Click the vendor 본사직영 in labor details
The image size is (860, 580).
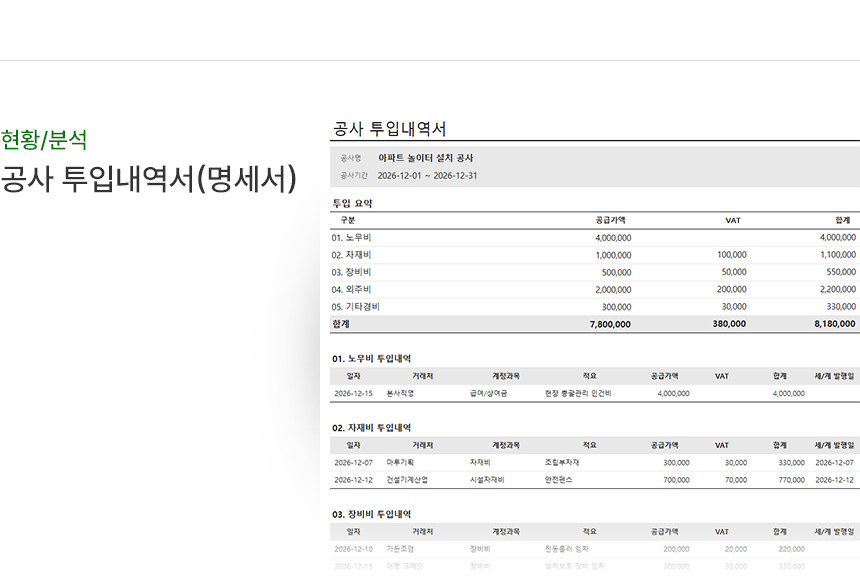(x=400, y=394)
